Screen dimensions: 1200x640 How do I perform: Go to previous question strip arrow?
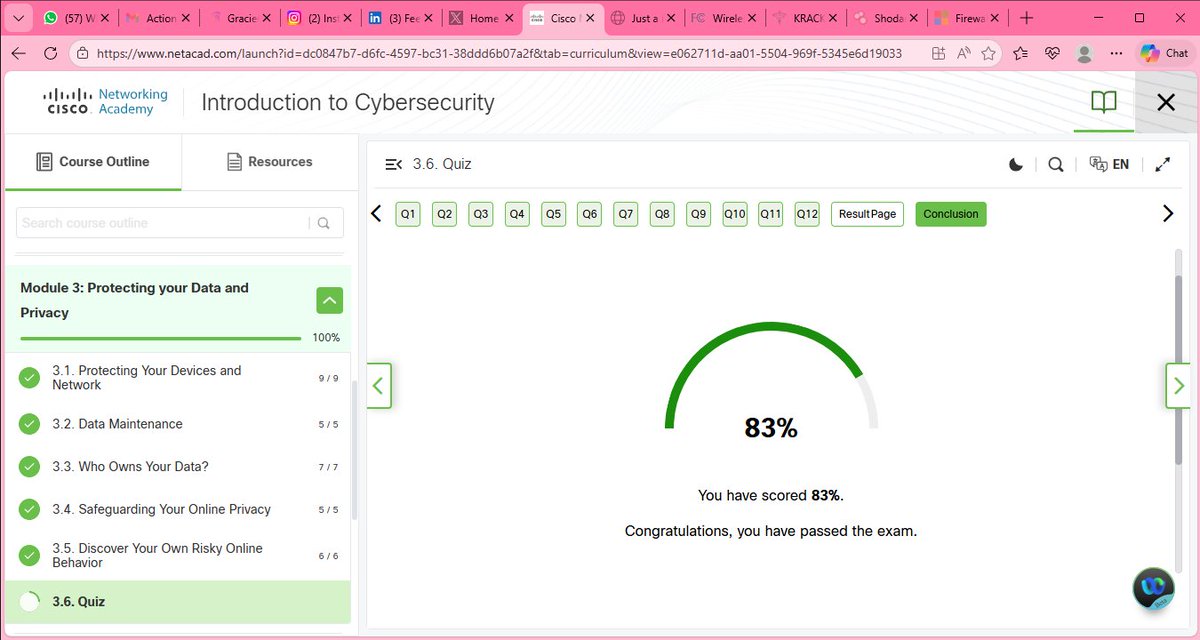[x=376, y=214]
